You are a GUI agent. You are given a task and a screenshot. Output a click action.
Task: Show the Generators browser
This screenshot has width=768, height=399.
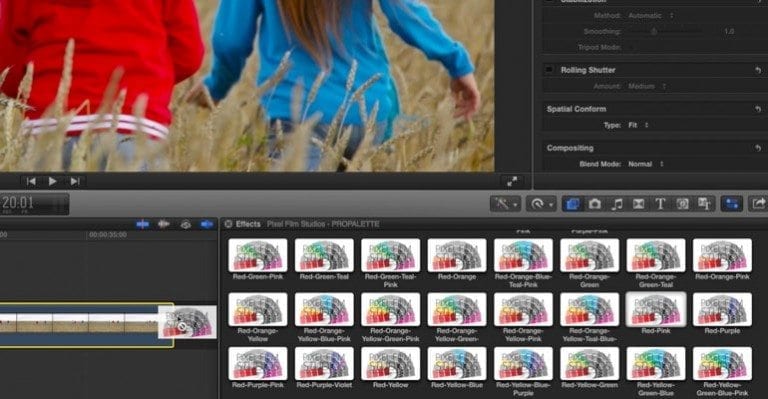[682, 204]
